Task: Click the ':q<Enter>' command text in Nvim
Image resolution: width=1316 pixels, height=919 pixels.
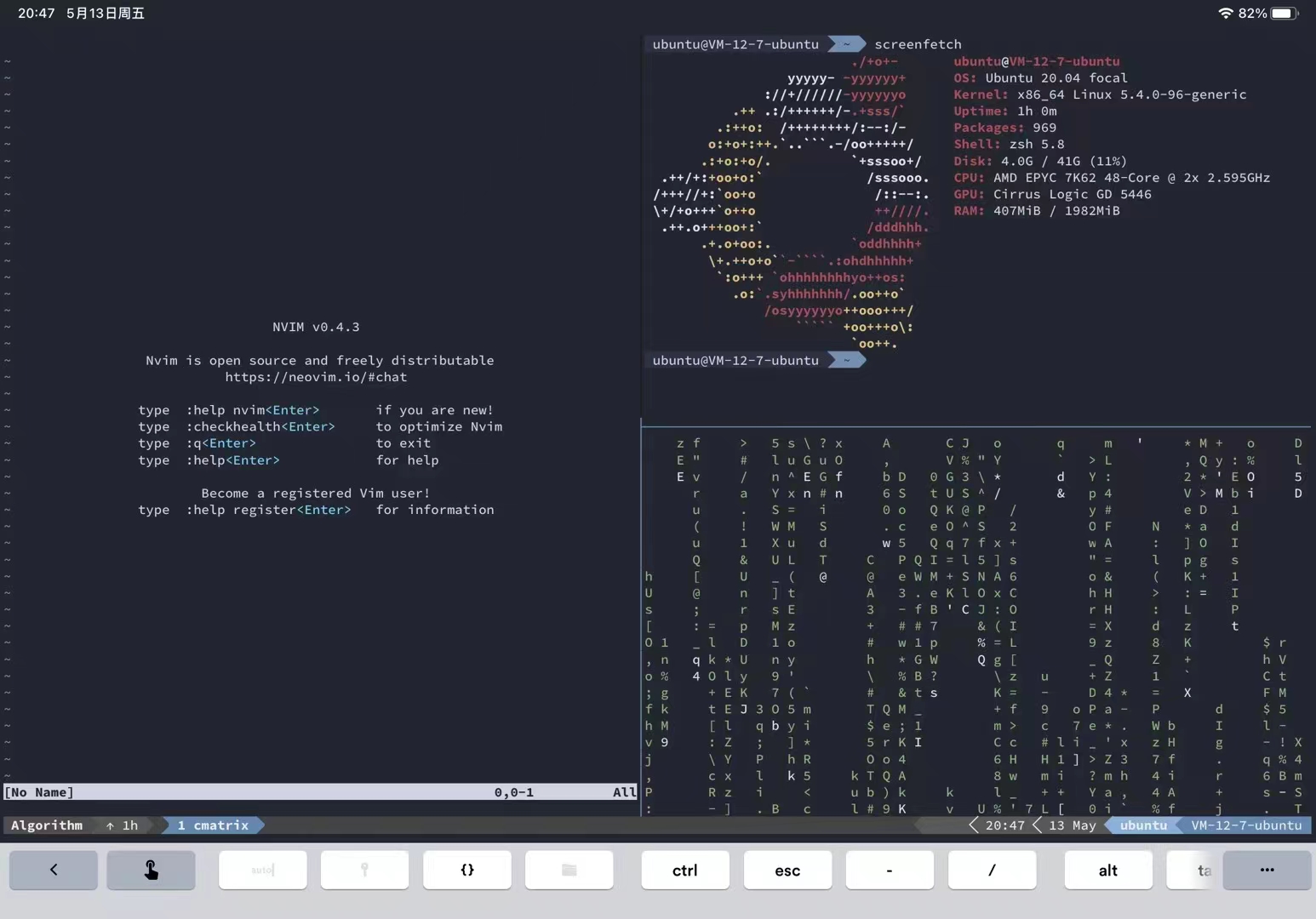Action: 221,443
